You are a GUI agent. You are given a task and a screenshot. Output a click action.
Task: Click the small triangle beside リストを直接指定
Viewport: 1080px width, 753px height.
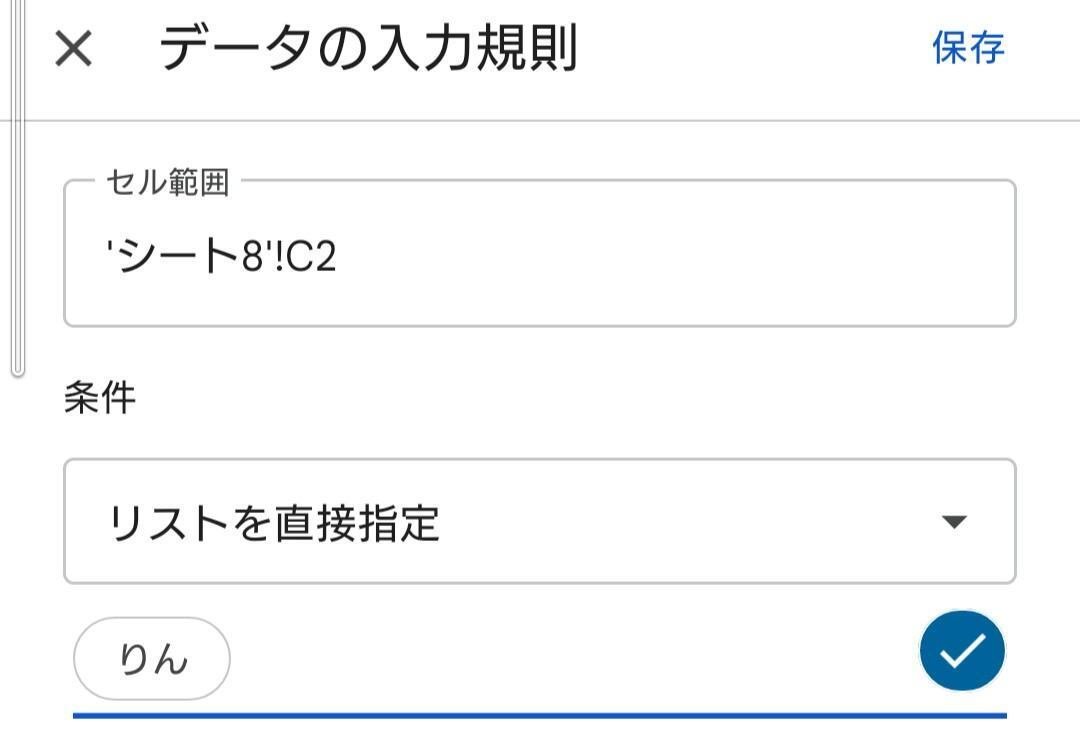click(x=954, y=522)
